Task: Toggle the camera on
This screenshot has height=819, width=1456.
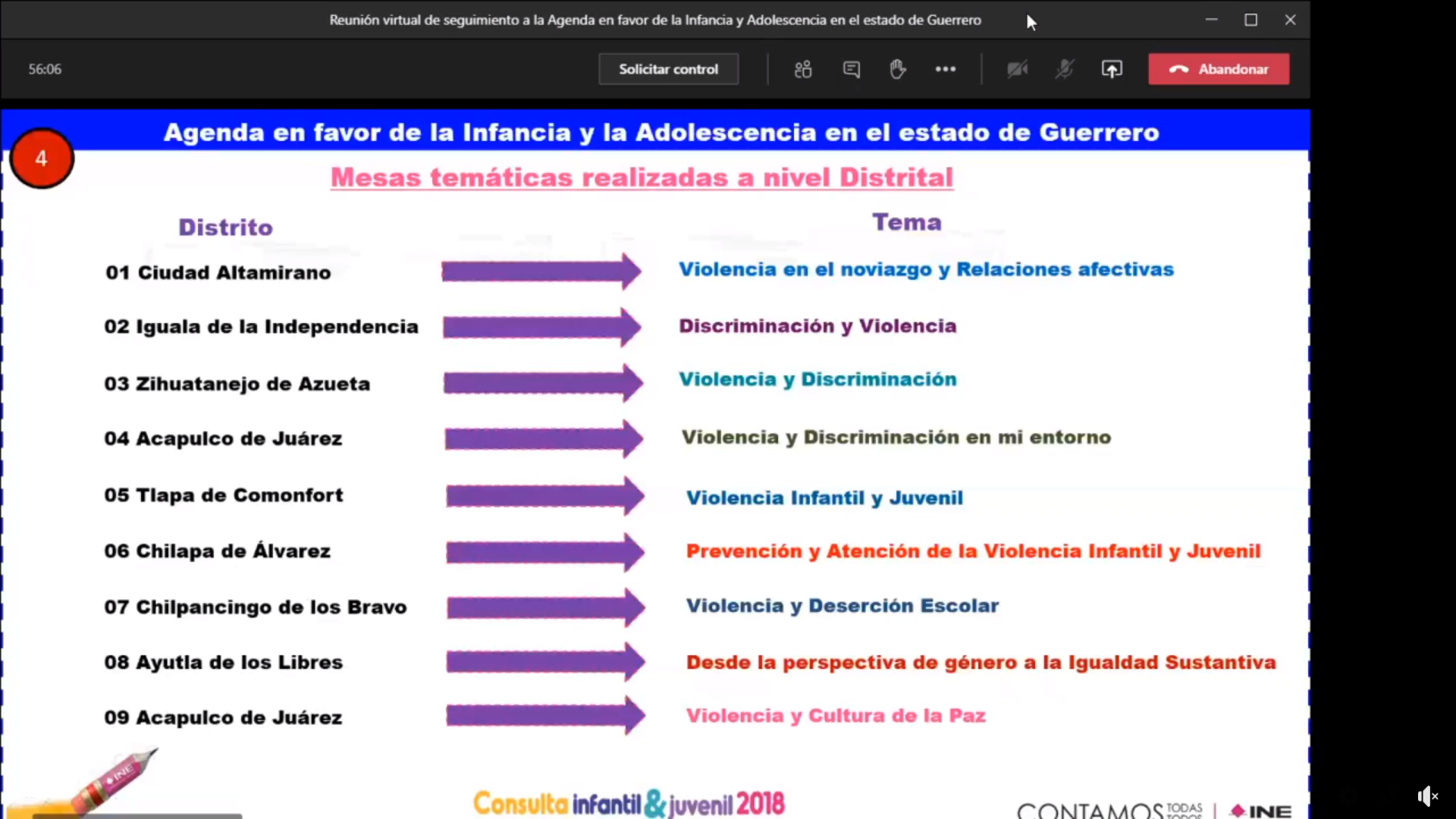Action: click(1018, 69)
